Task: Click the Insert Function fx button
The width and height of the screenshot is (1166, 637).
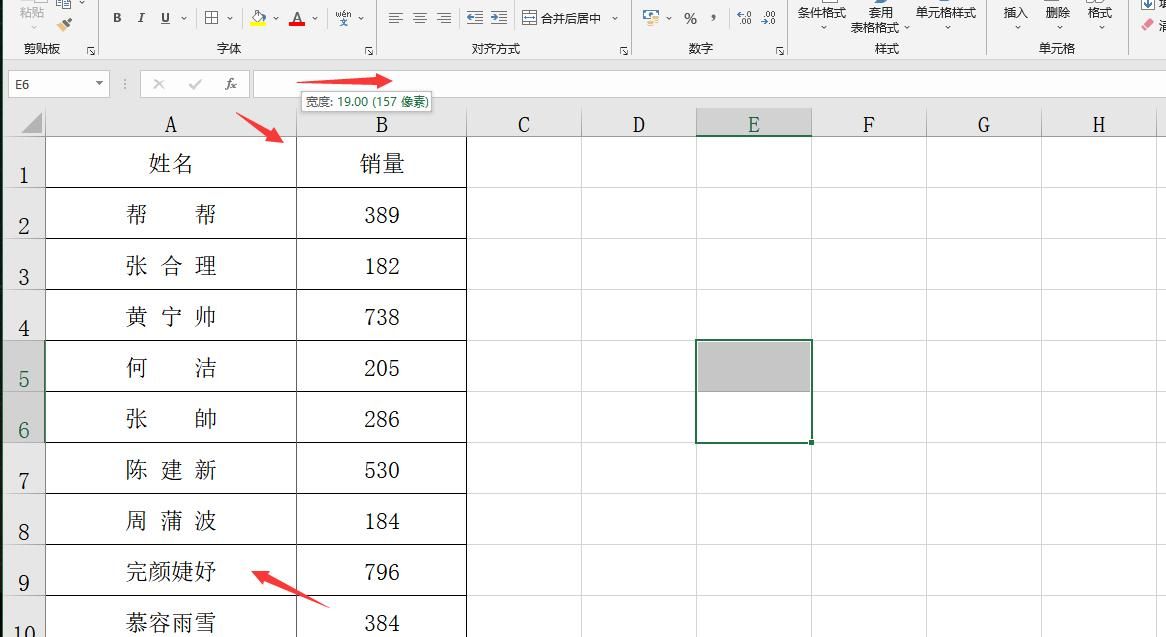Action: click(x=231, y=83)
